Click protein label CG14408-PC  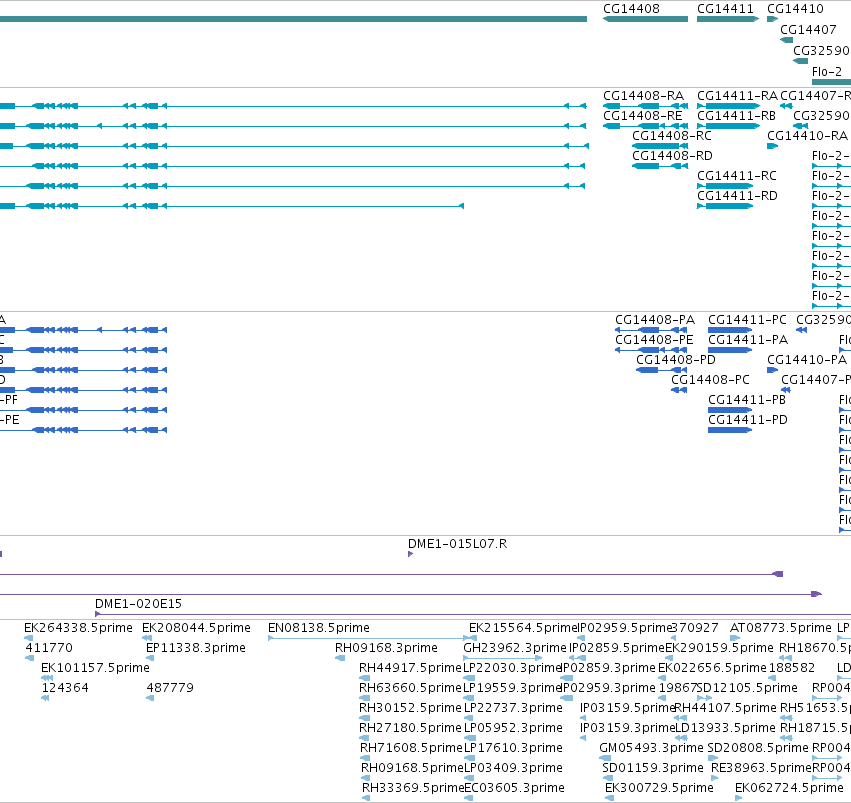710,380
